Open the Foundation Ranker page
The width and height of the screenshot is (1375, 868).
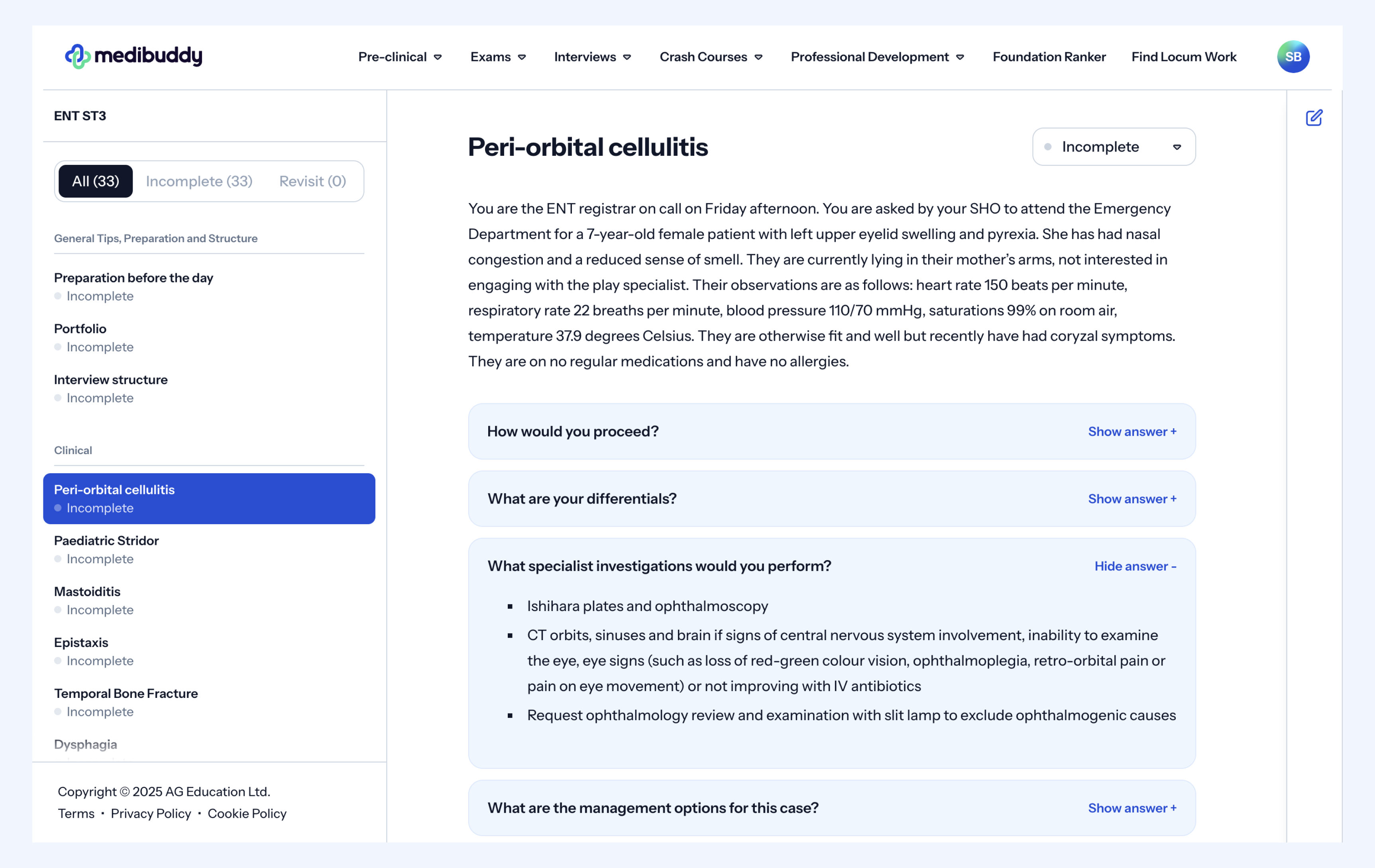(x=1049, y=57)
